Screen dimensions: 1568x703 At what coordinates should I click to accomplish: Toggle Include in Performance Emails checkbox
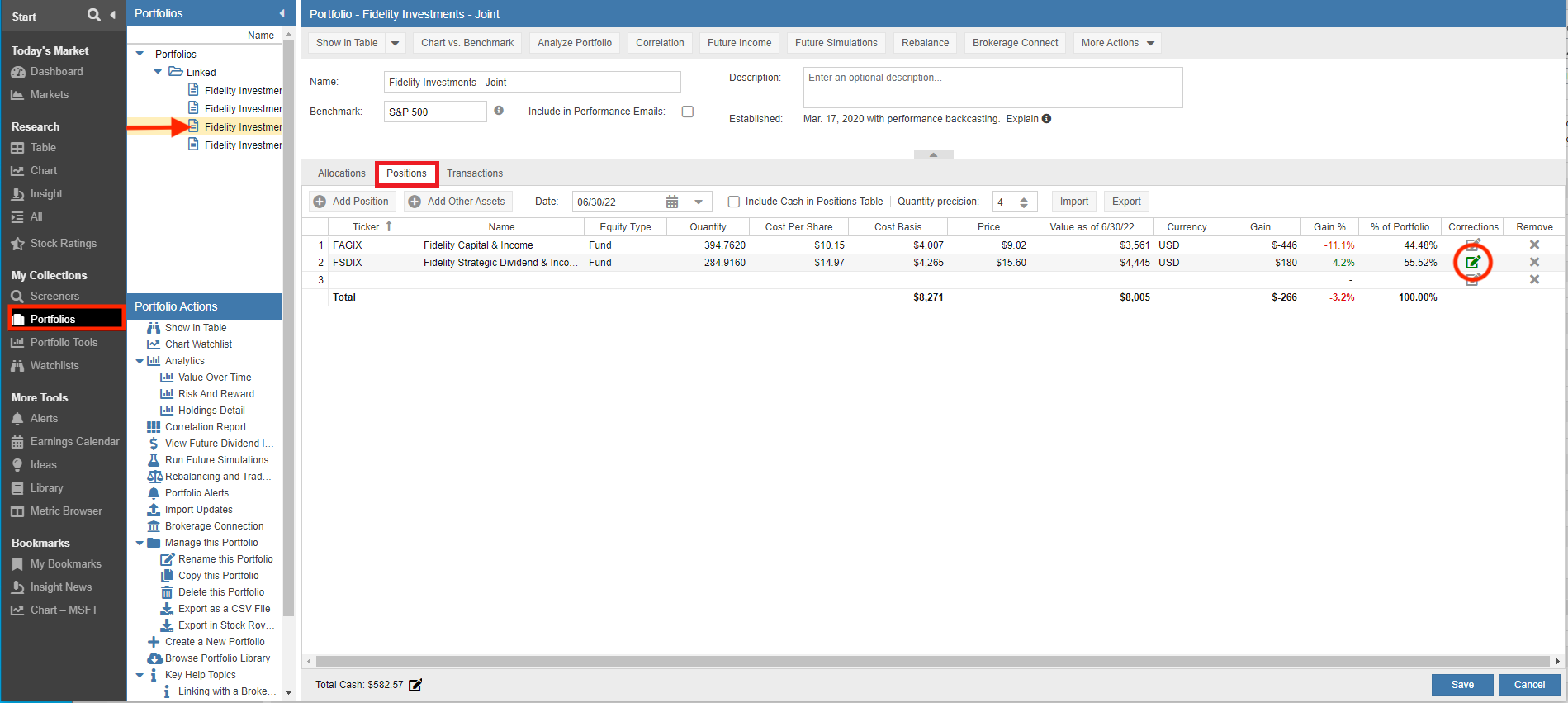click(x=687, y=112)
